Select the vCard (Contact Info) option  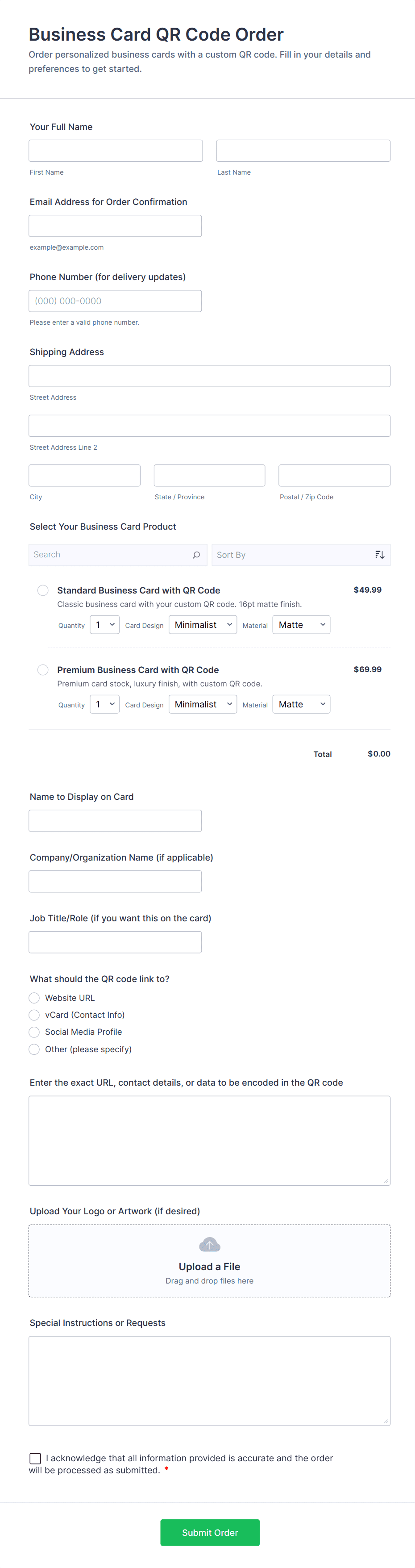[35, 1015]
